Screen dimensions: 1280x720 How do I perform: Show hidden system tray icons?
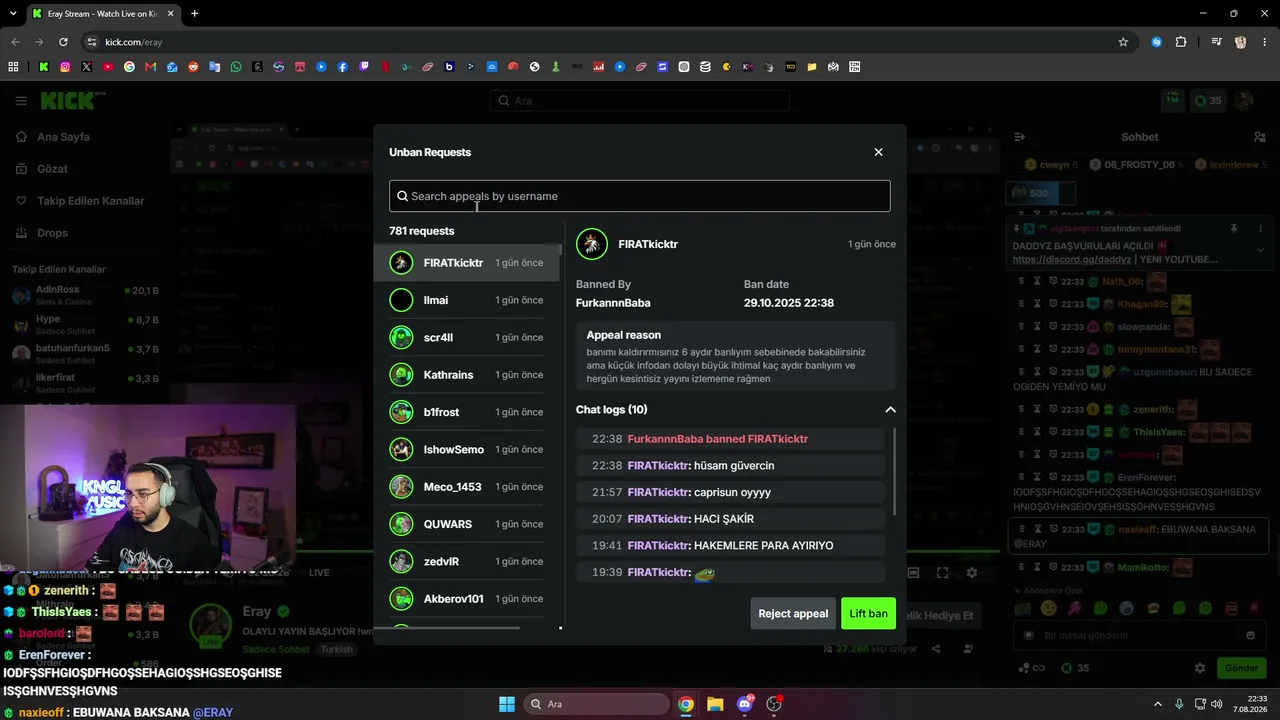[1158, 704]
